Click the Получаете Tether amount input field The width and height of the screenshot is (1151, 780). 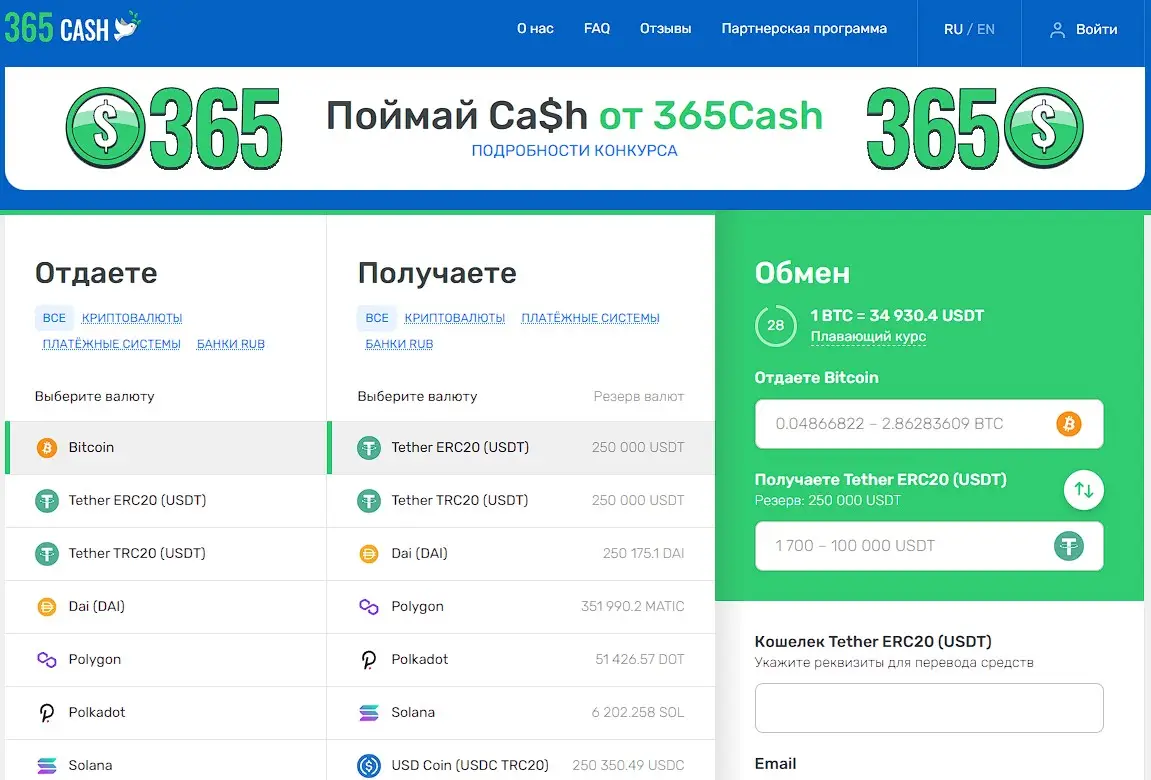929,546
